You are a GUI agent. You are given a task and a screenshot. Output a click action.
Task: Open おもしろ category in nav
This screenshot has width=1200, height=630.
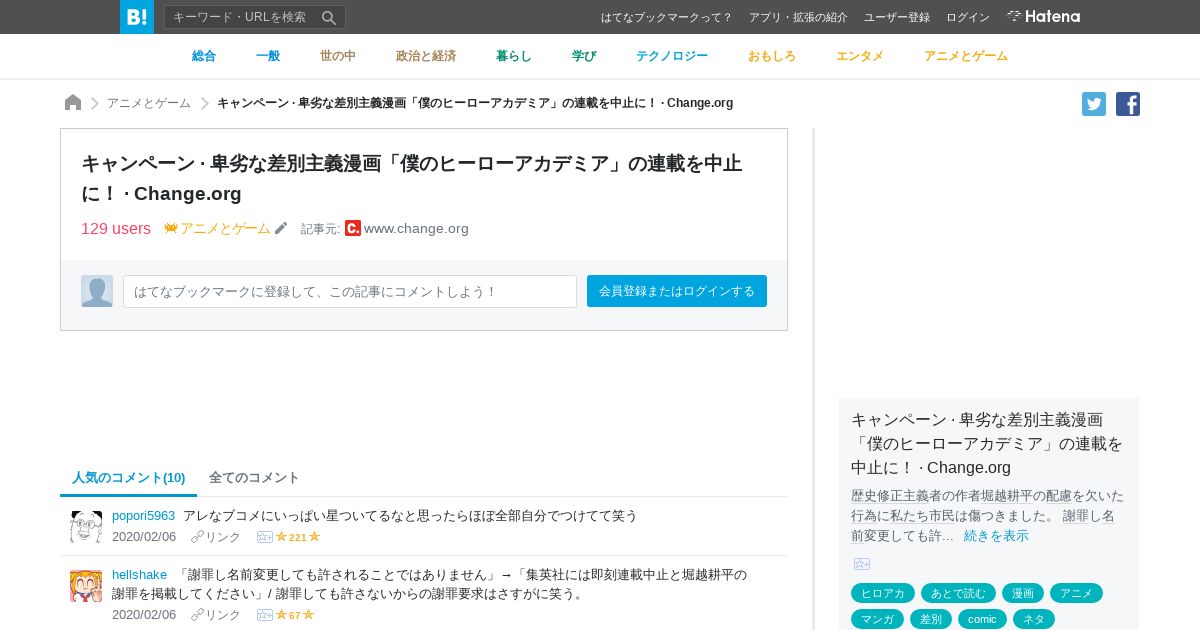click(x=772, y=56)
